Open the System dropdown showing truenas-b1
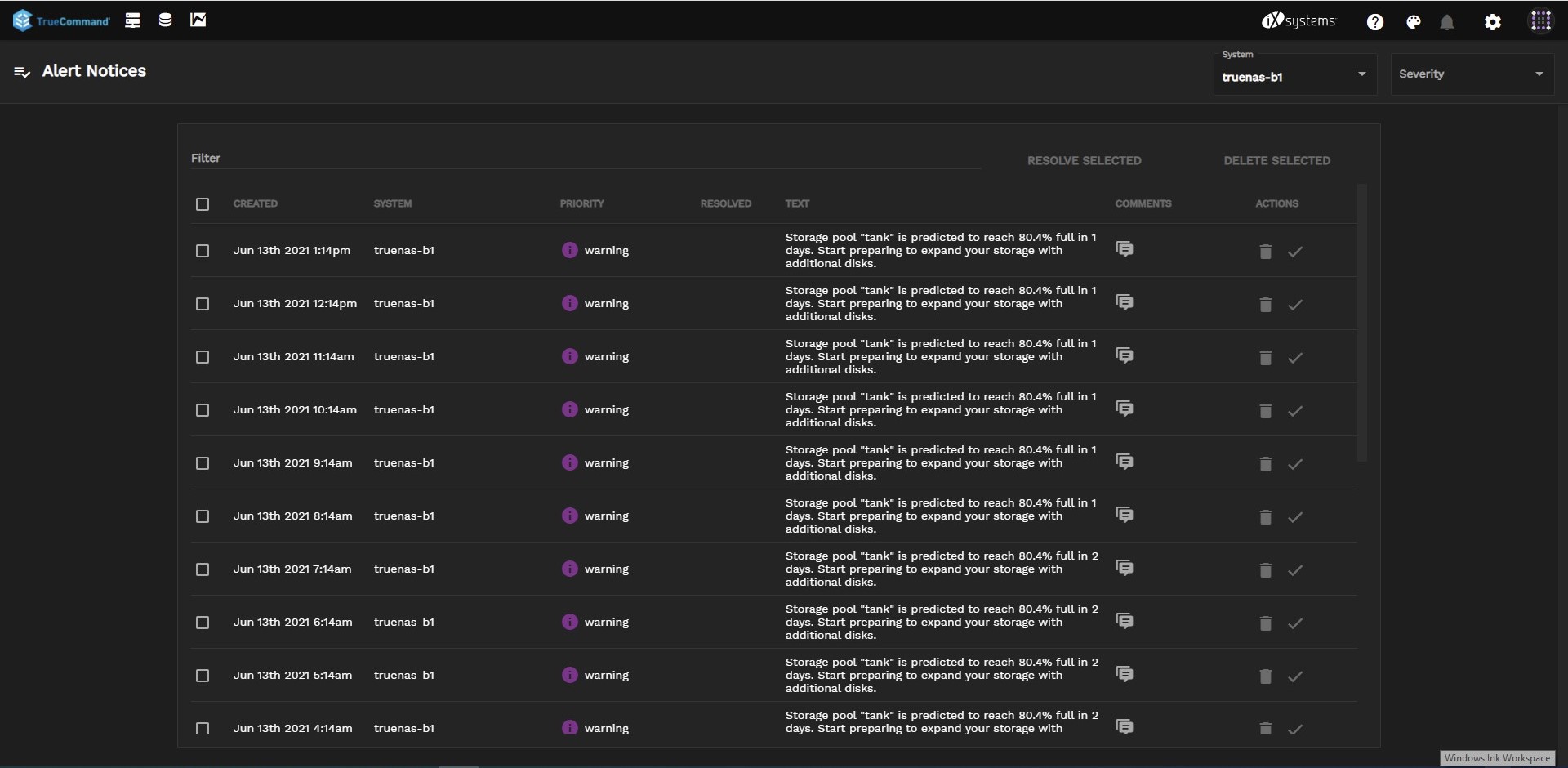Screen dimensions: 1568x768 (1295, 74)
